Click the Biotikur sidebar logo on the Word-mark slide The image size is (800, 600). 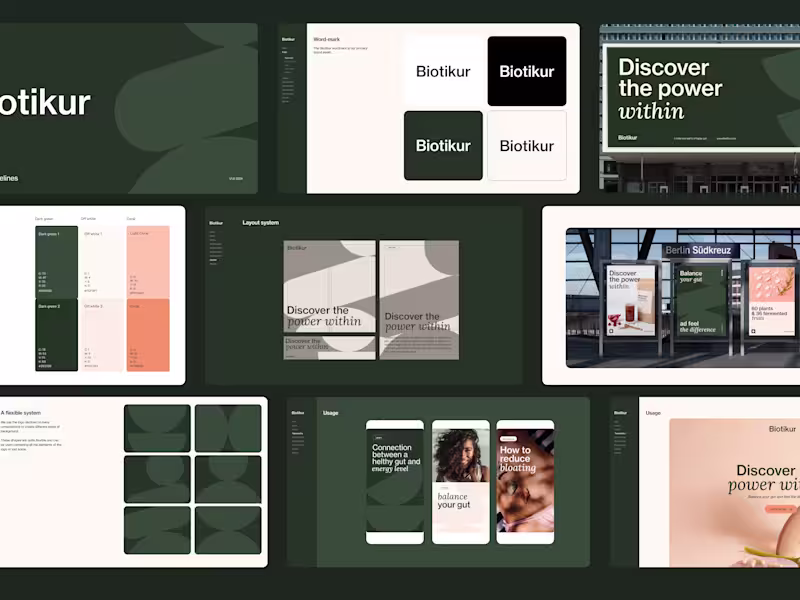(x=288, y=39)
